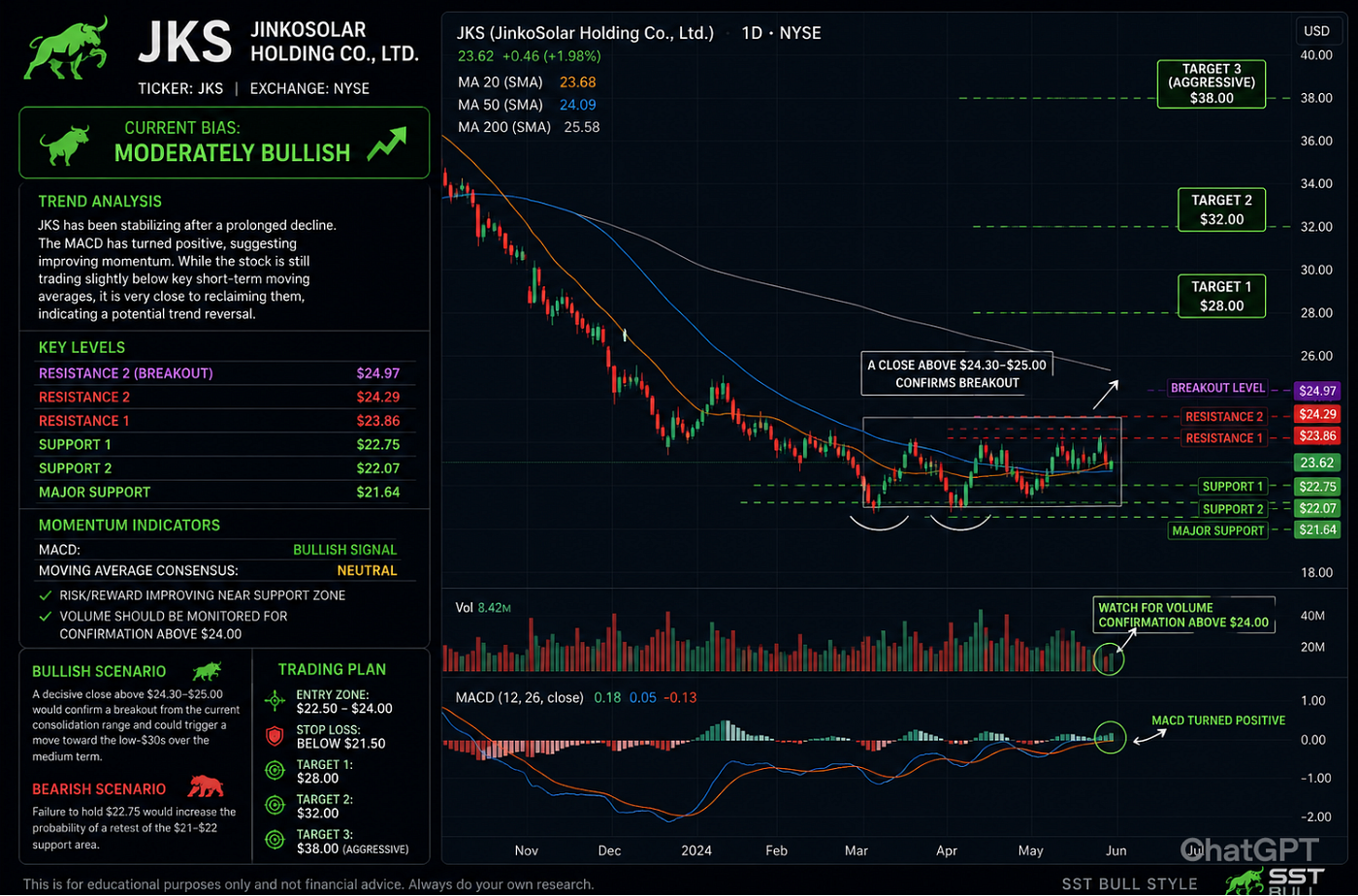Click the 'A Close Above $24.30–$25.00' callout box
This screenshot has width=1358, height=896.
point(956,373)
